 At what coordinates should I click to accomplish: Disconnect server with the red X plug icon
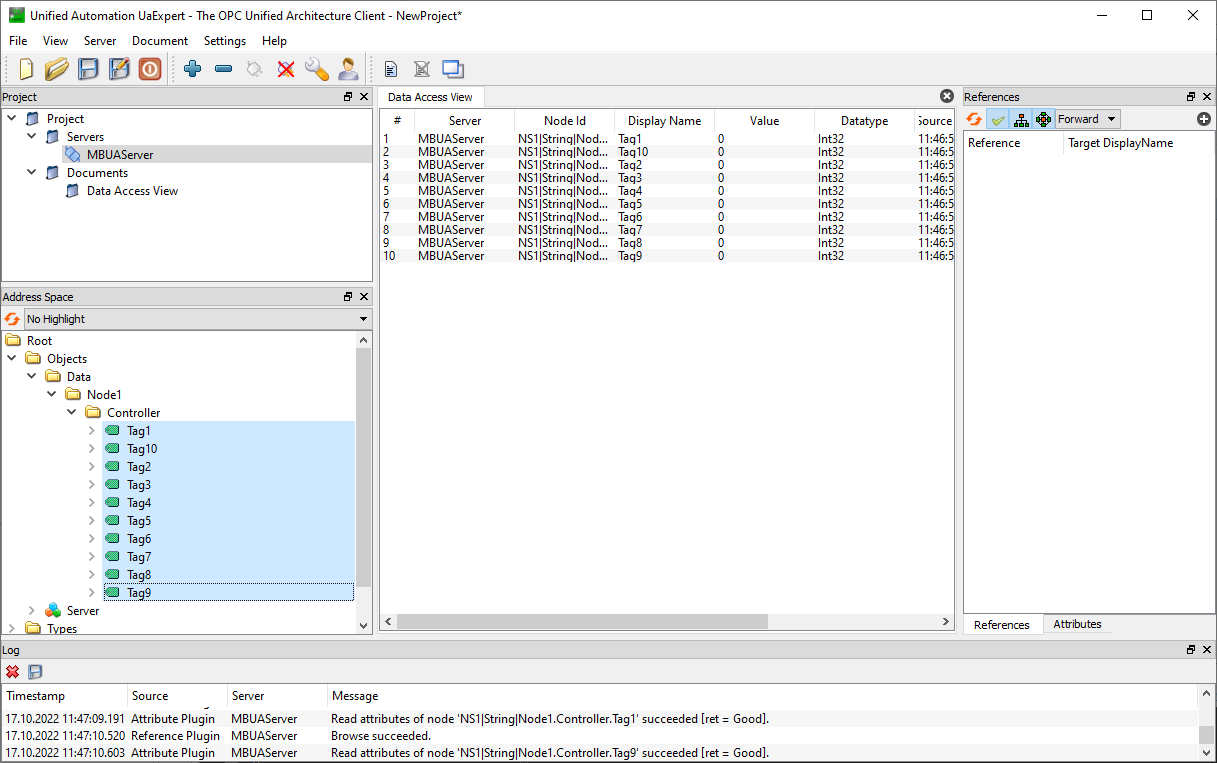[286, 69]
